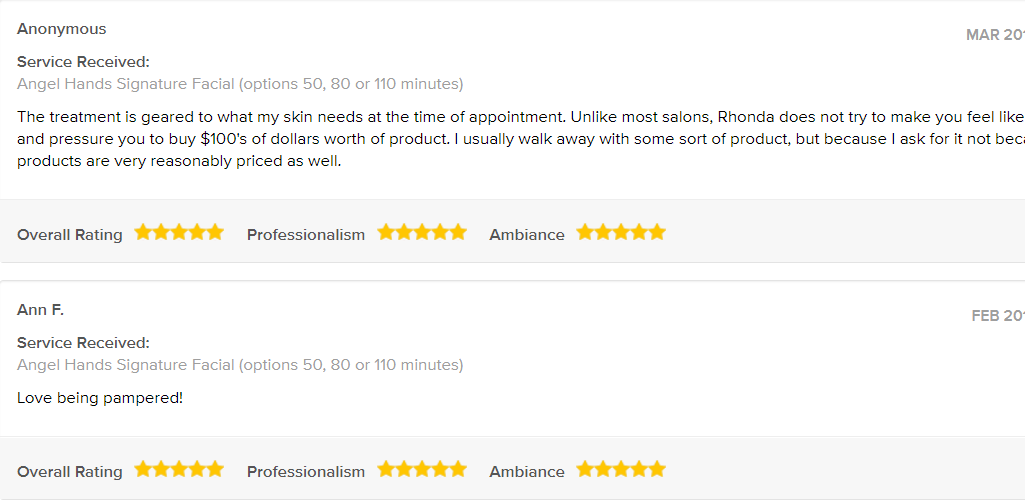Click the MAR date of the Anonymous review
The width and height of the screenshot is (1025, 502).
click(x=996, y=35)
